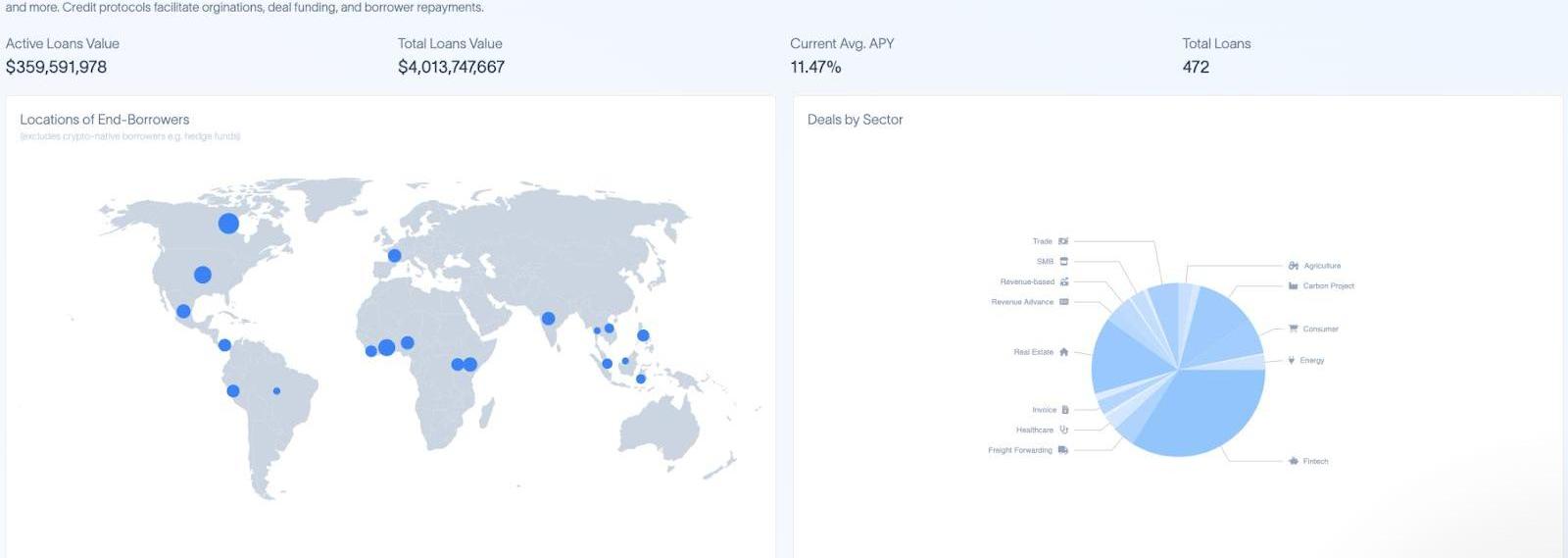Click the Active Loans Value figure
Image resolution: width=1568 pixels, height=558 pixels.
57,67
